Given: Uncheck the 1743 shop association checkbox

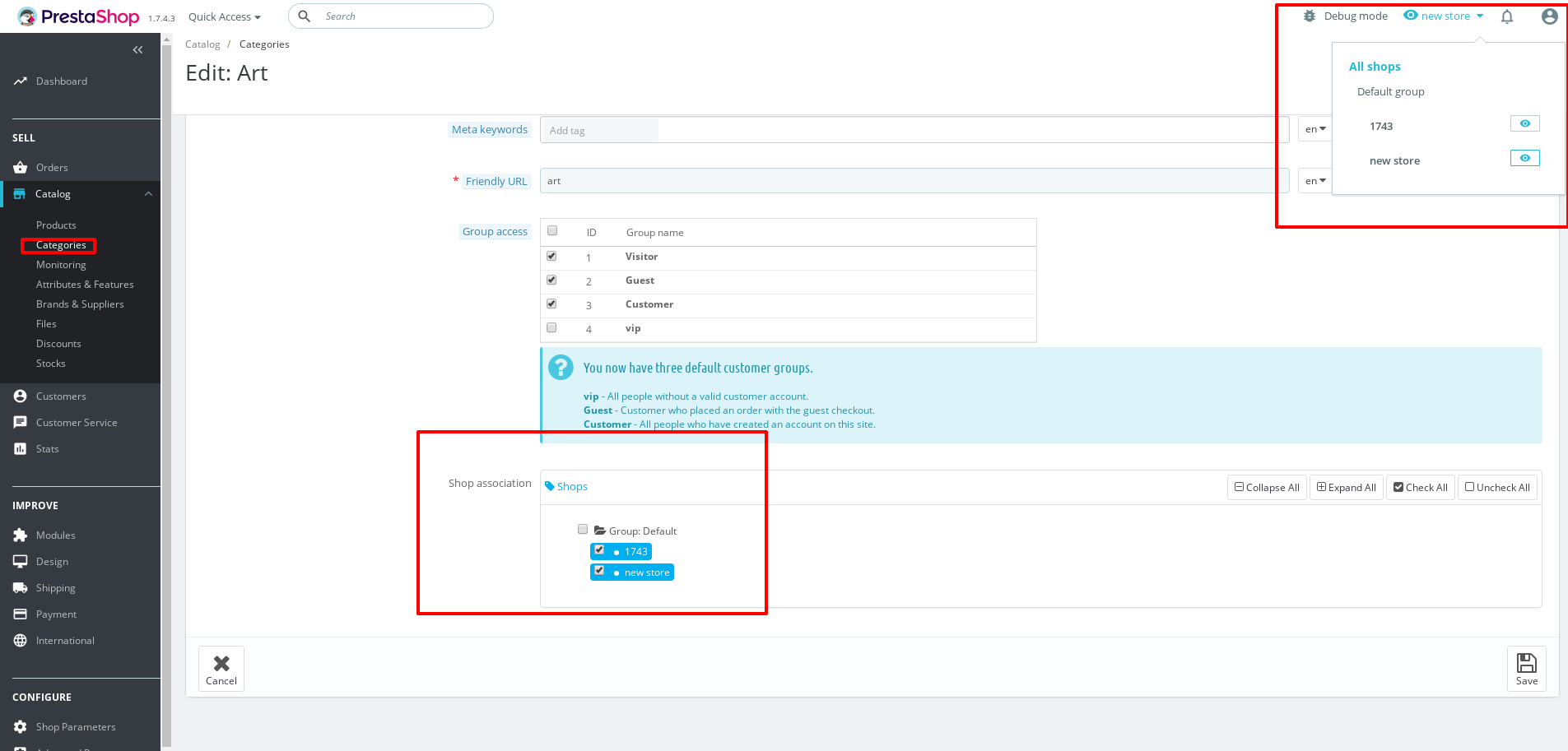Looking at the screenshot, I should click(599, 550).
